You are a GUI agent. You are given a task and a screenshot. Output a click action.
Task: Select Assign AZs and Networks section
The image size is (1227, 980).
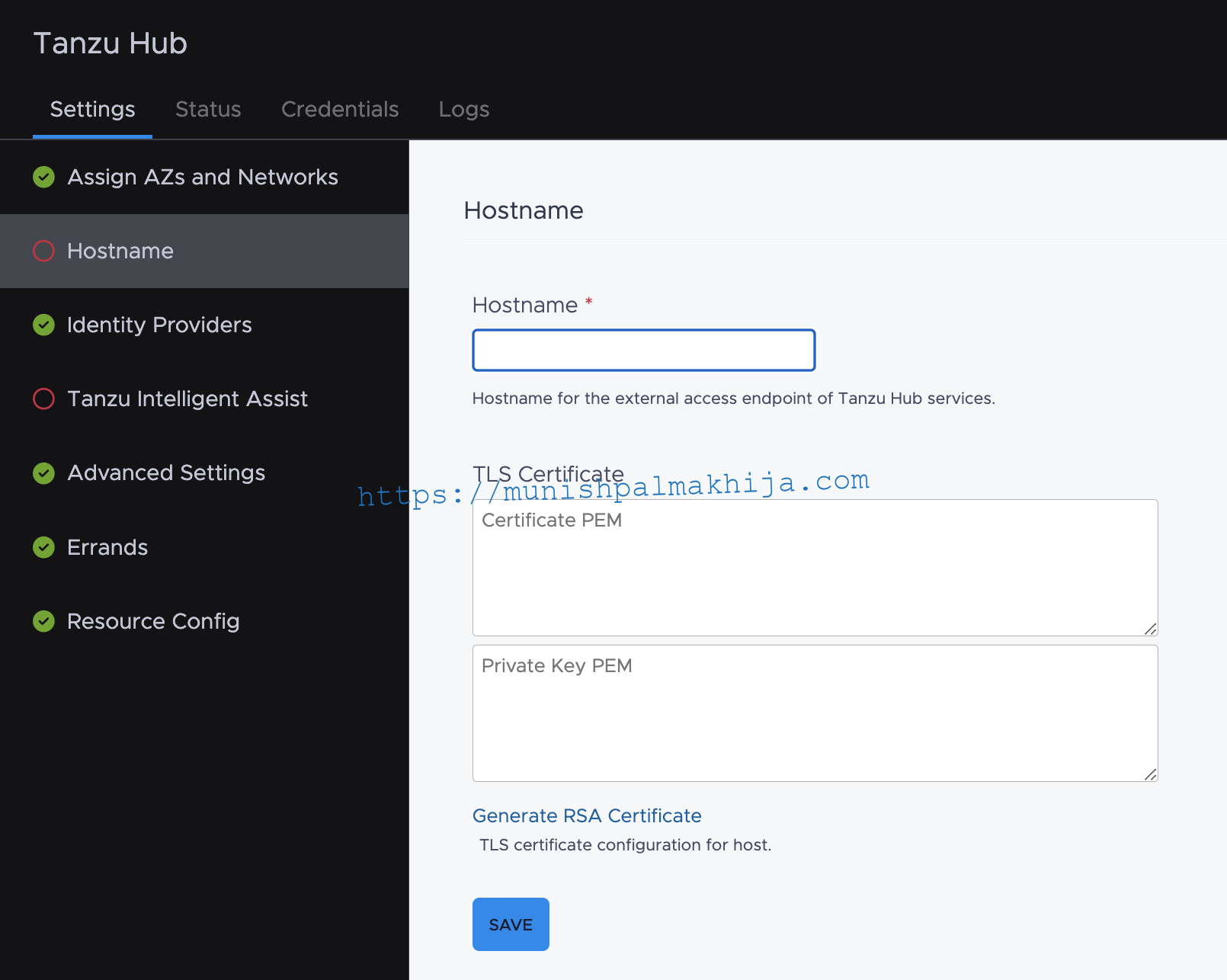pyautogui.click(x=204, y=178)
